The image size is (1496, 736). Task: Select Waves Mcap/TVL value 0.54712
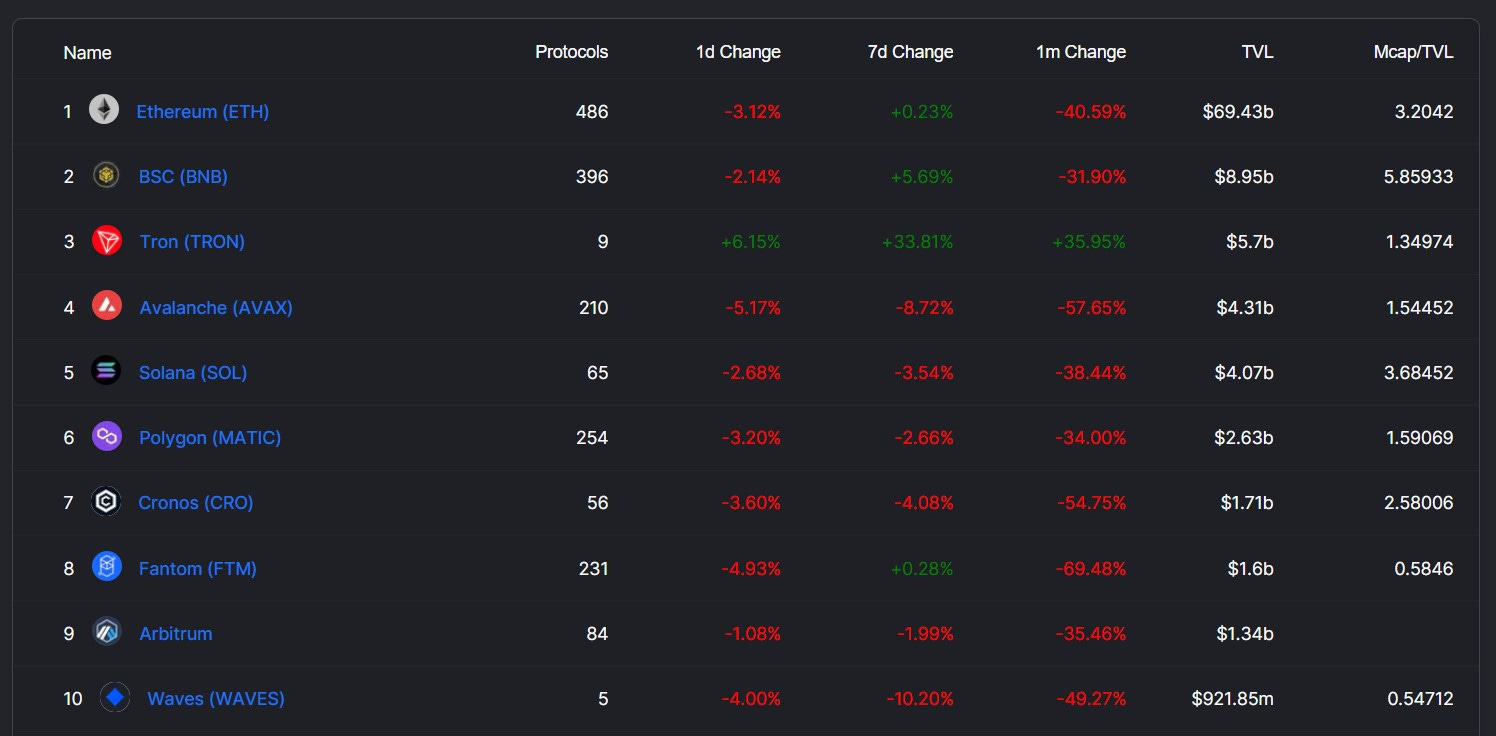pos(1420,699)
